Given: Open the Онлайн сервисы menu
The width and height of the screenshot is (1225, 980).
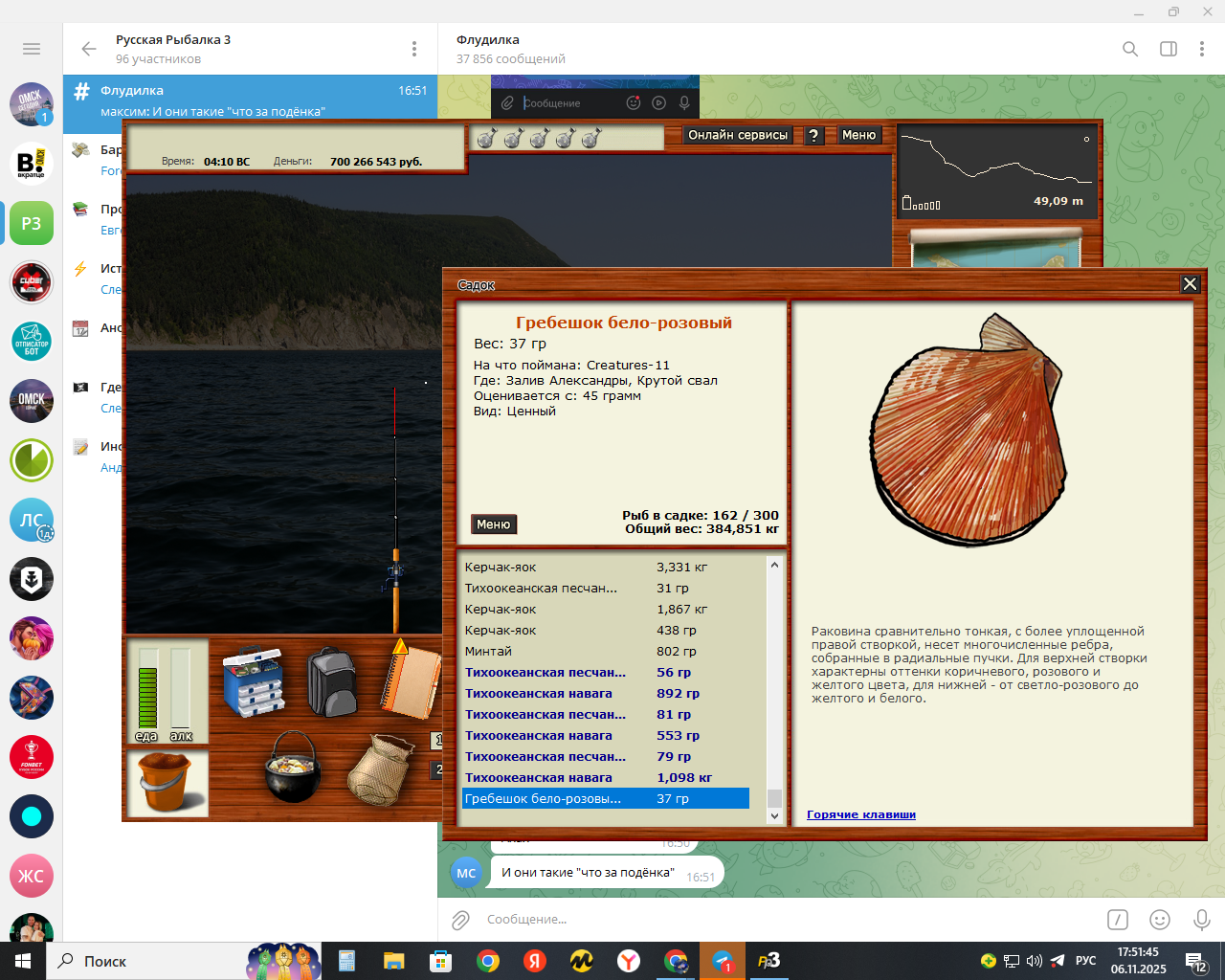Looking at the screenshot, I should (738, 136).
